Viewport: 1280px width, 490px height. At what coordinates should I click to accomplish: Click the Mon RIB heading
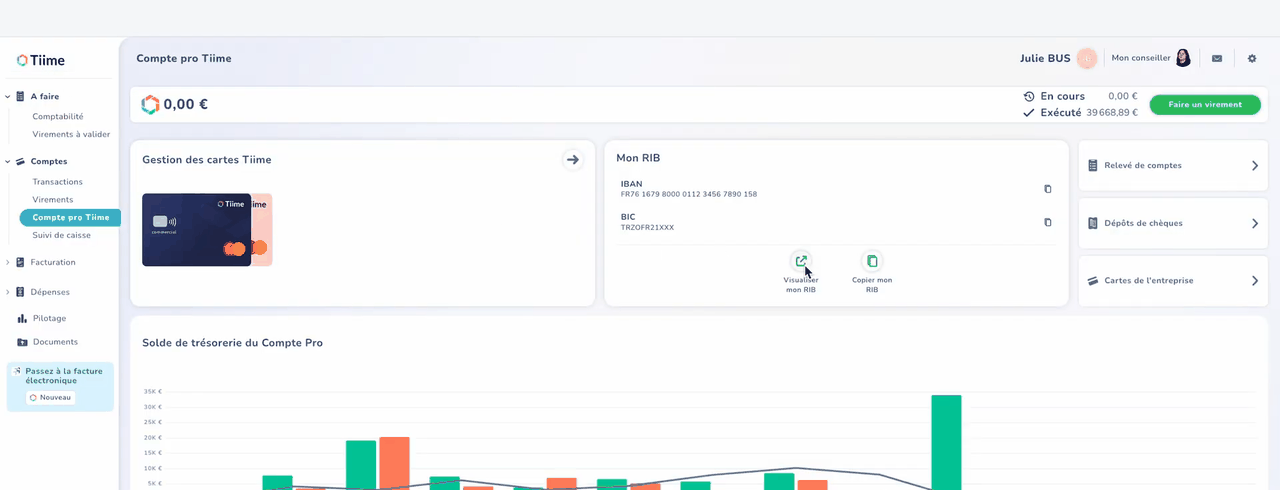point(638,158)
